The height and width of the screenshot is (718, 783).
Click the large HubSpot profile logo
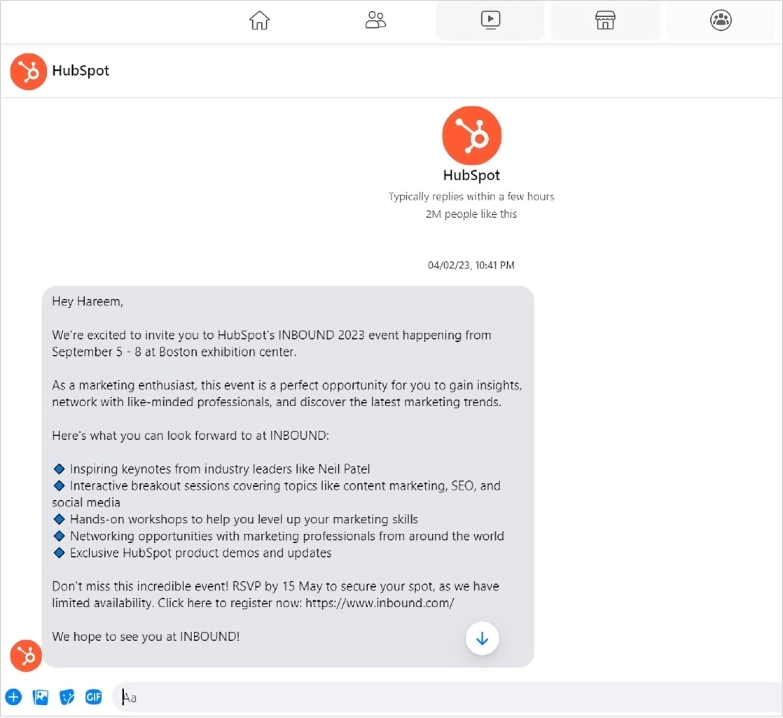(x=471, y=135)
